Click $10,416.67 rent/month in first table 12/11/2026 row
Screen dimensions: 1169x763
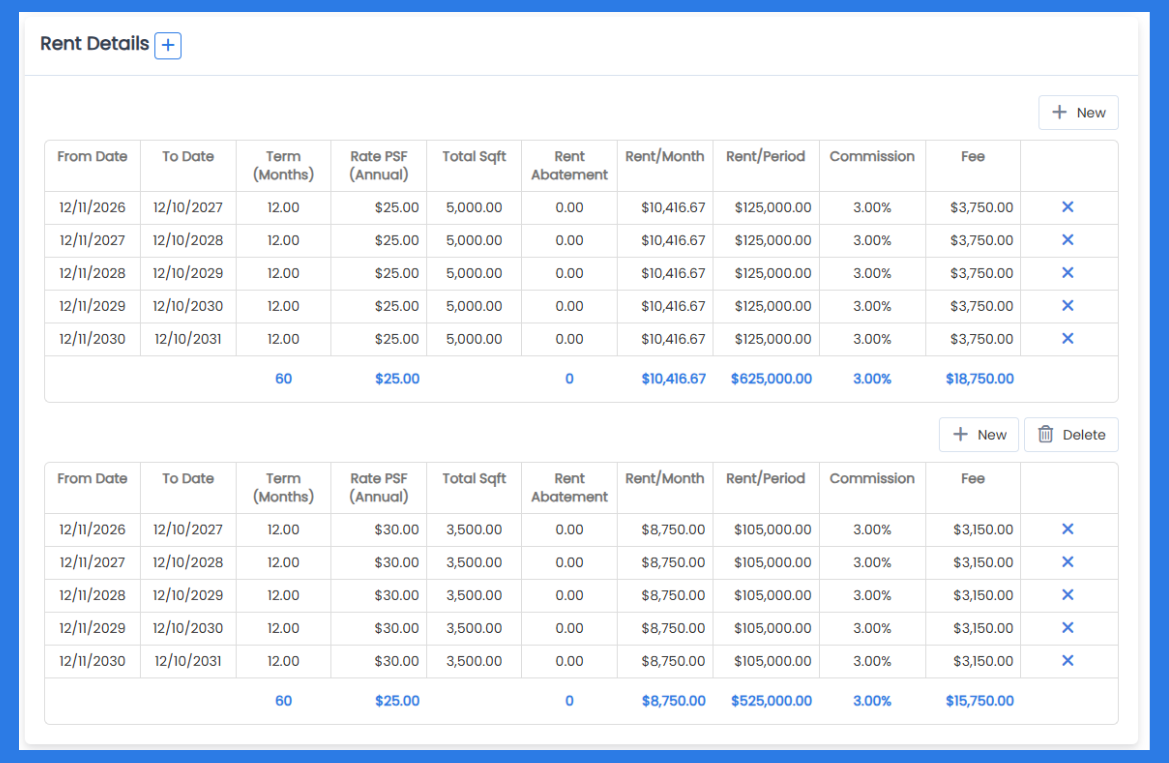673,207
